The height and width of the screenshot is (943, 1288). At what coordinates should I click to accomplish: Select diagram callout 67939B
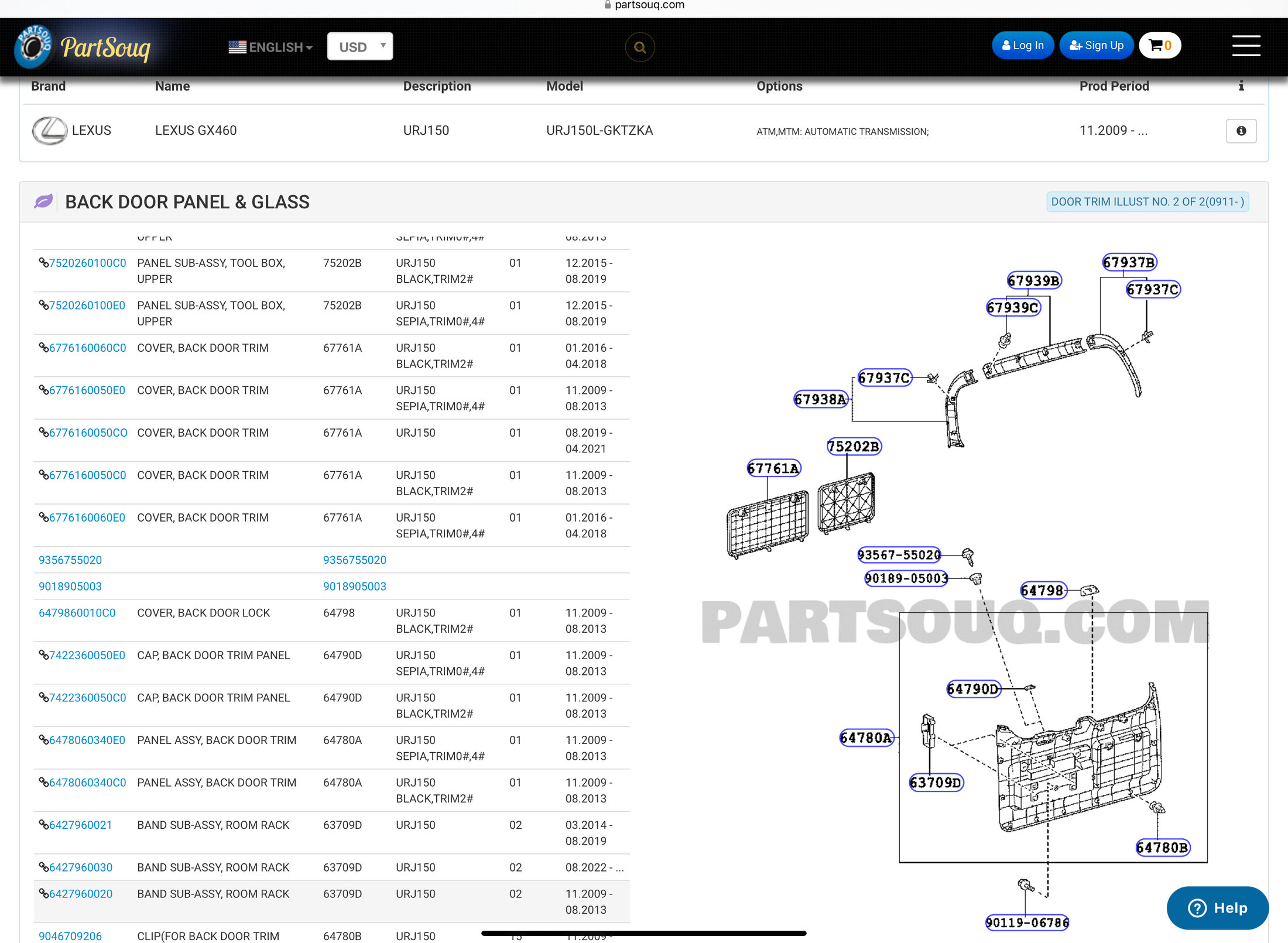(x=1034, y=280)
